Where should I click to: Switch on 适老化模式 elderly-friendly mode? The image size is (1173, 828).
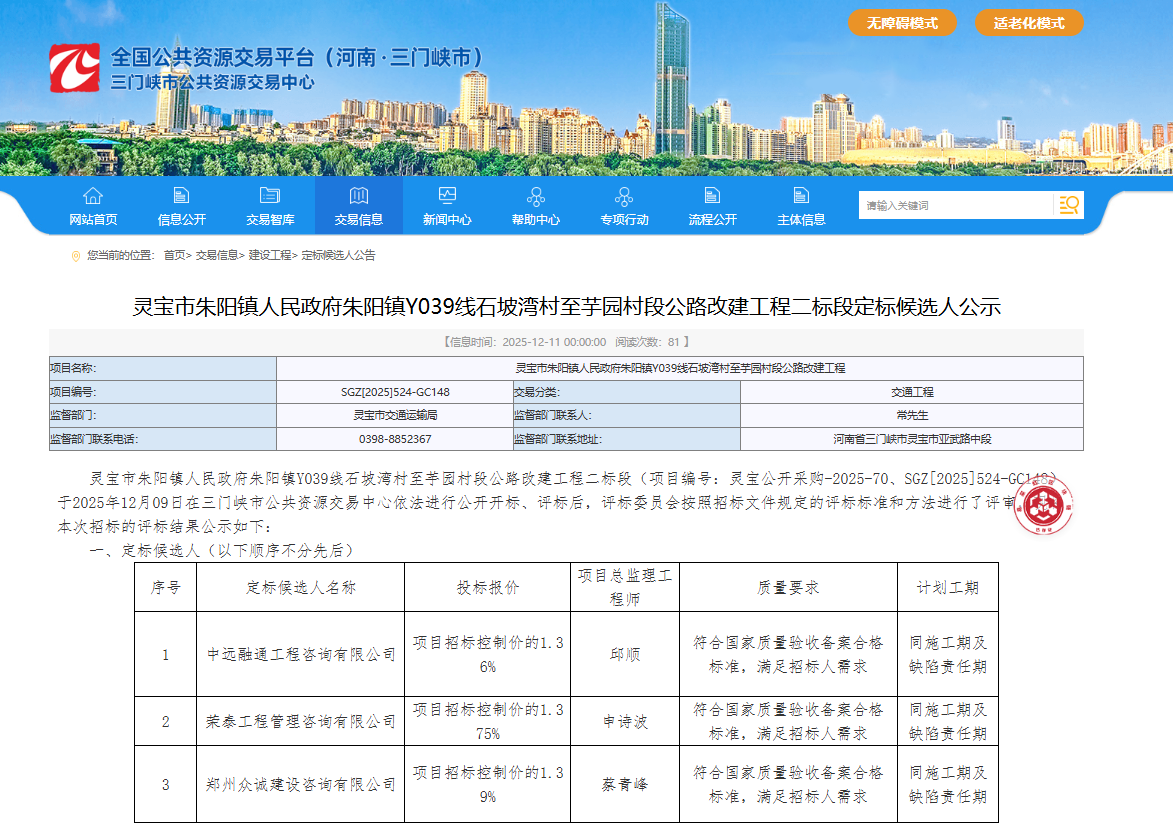(x=1029, y=23)
